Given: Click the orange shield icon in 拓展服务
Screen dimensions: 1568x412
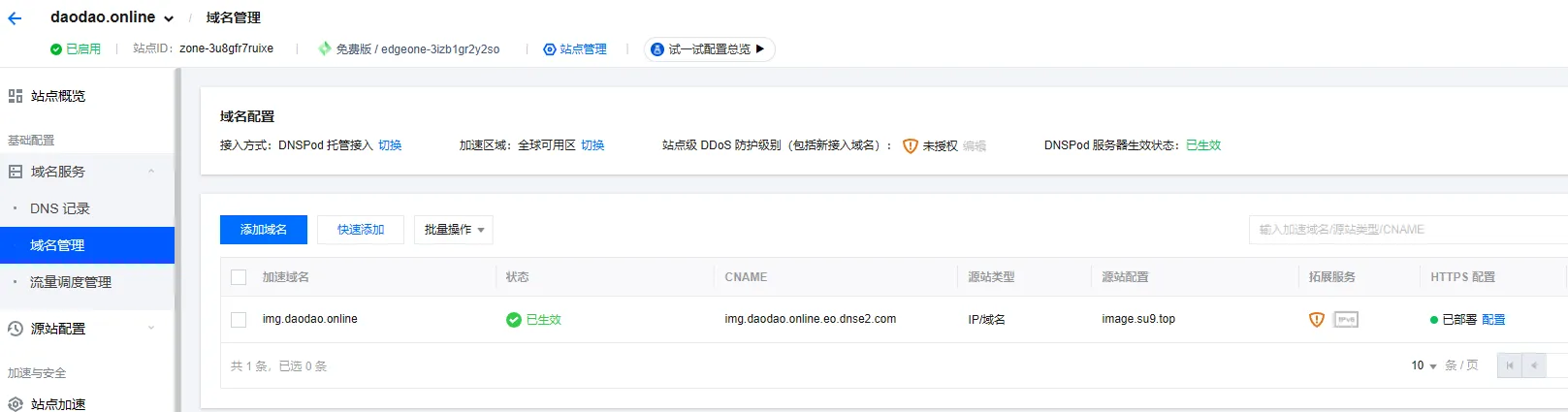Looking at the screenshot, I should point(1317,320).
